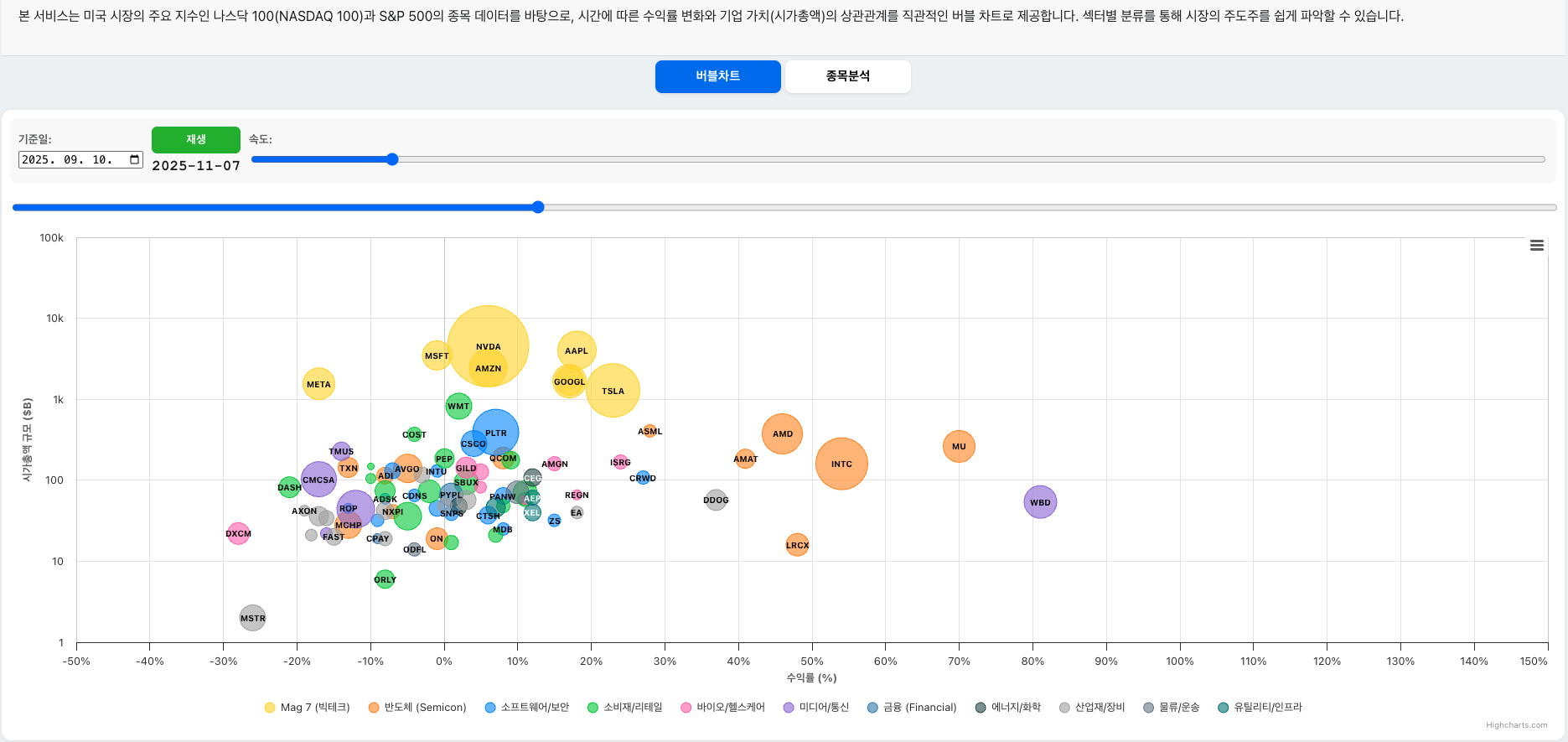Click the 수익률 (%) axis title
This screenshot has height=742, width=1568.
[x=811, y=677]
